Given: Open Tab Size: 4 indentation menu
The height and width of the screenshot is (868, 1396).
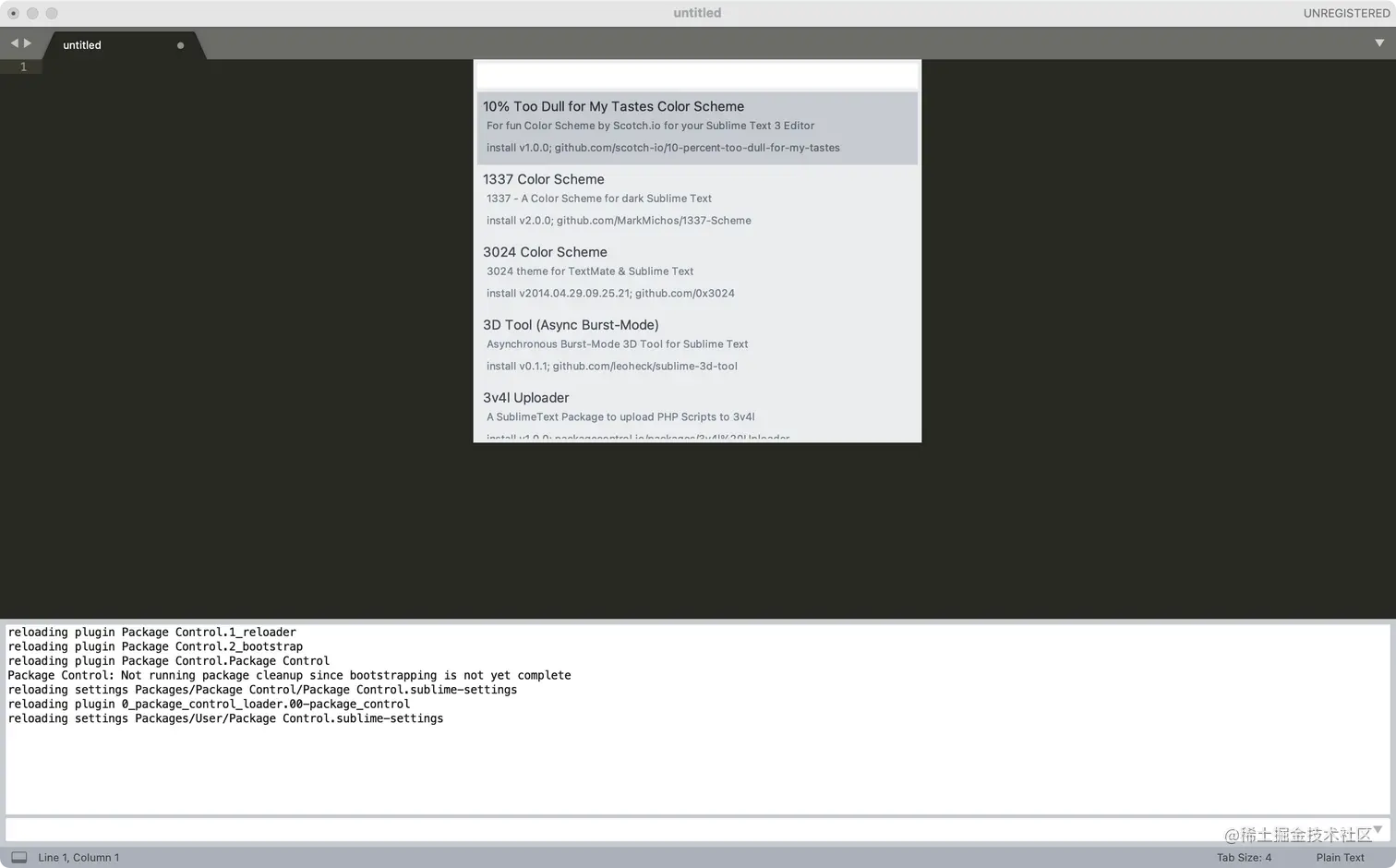Looking at the screenshot, I should coord(1244,858).
